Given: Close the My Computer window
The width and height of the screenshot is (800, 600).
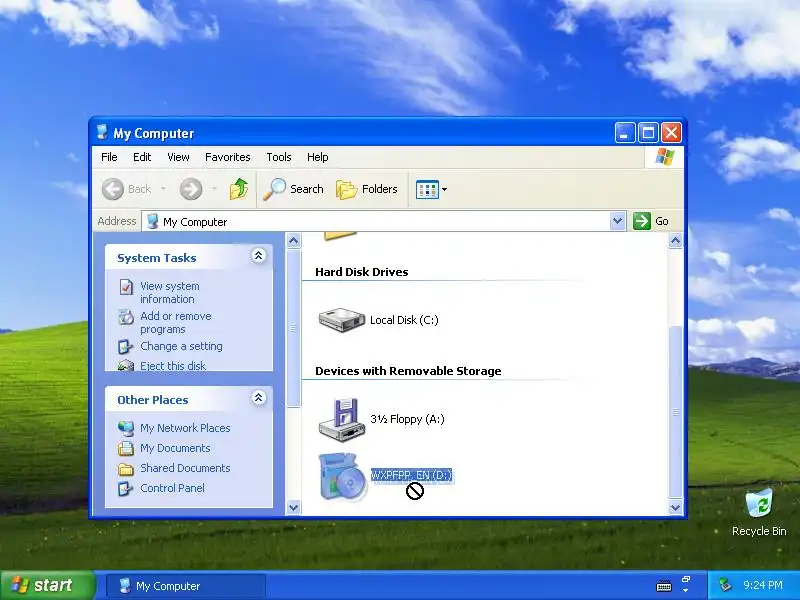Looking at the screenshot, I should [x=671, y=133].
